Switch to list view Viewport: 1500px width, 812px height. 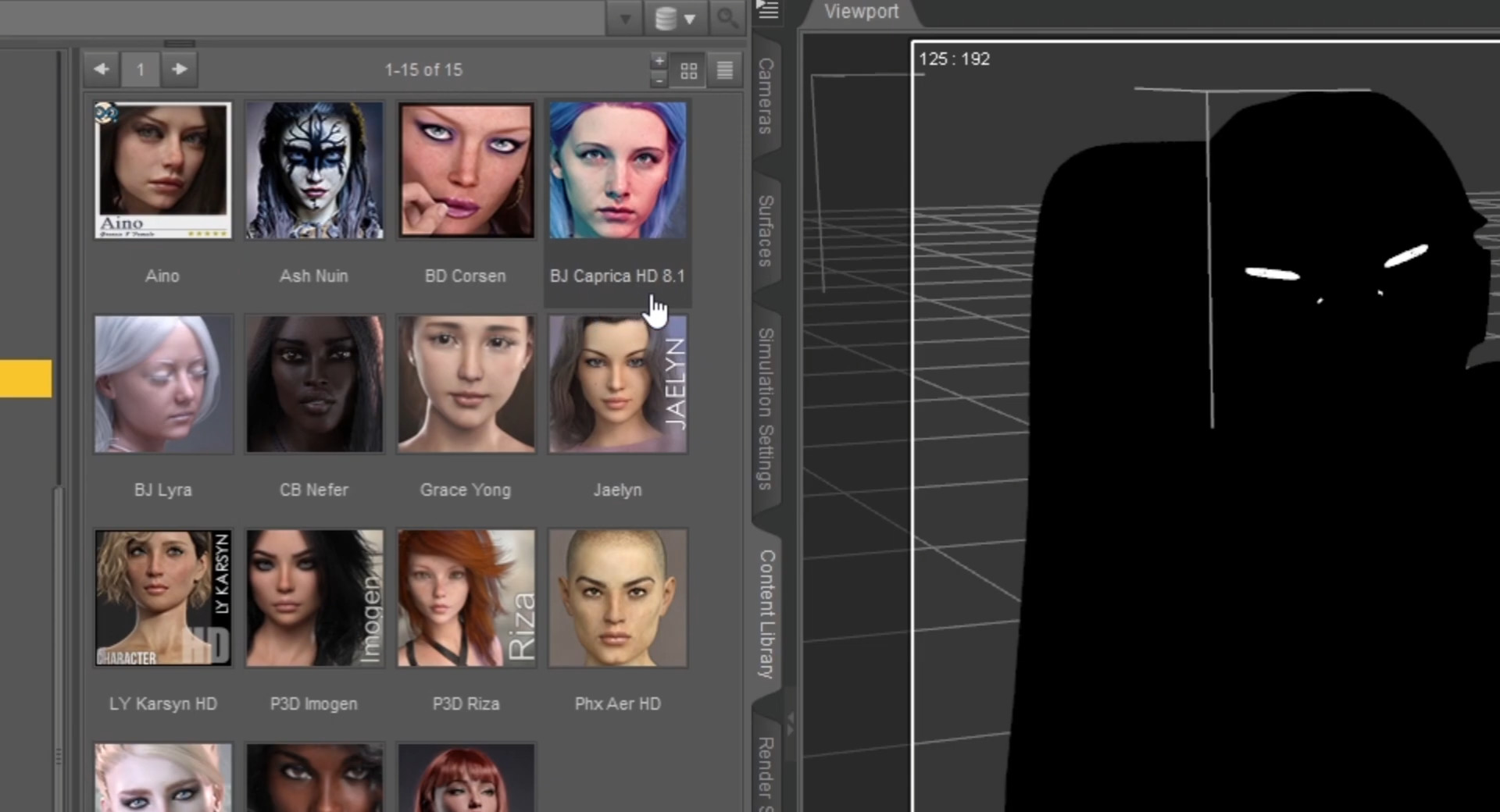(x=724, y=70)
